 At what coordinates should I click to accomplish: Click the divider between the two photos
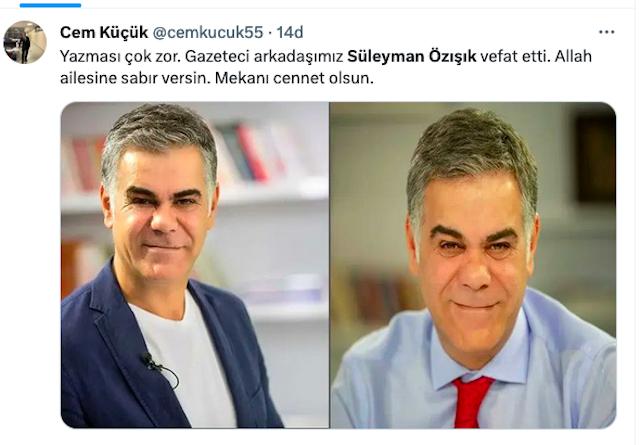[330, 265]
